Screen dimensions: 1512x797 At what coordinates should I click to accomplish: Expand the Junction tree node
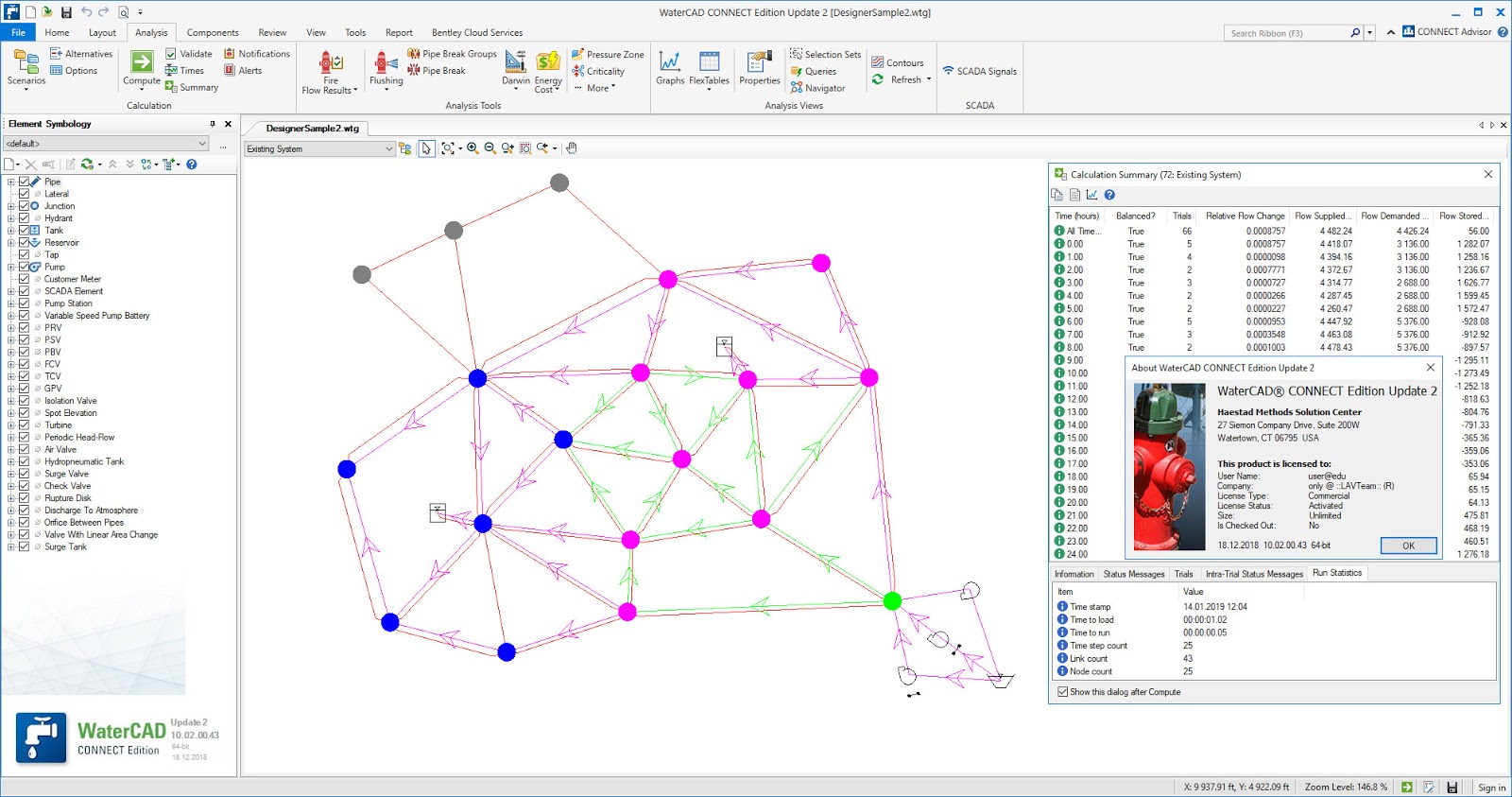11,206
